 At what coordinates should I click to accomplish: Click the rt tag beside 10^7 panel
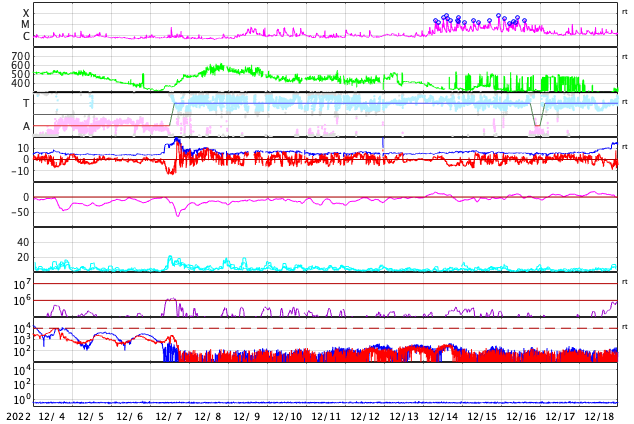point(624,282)
